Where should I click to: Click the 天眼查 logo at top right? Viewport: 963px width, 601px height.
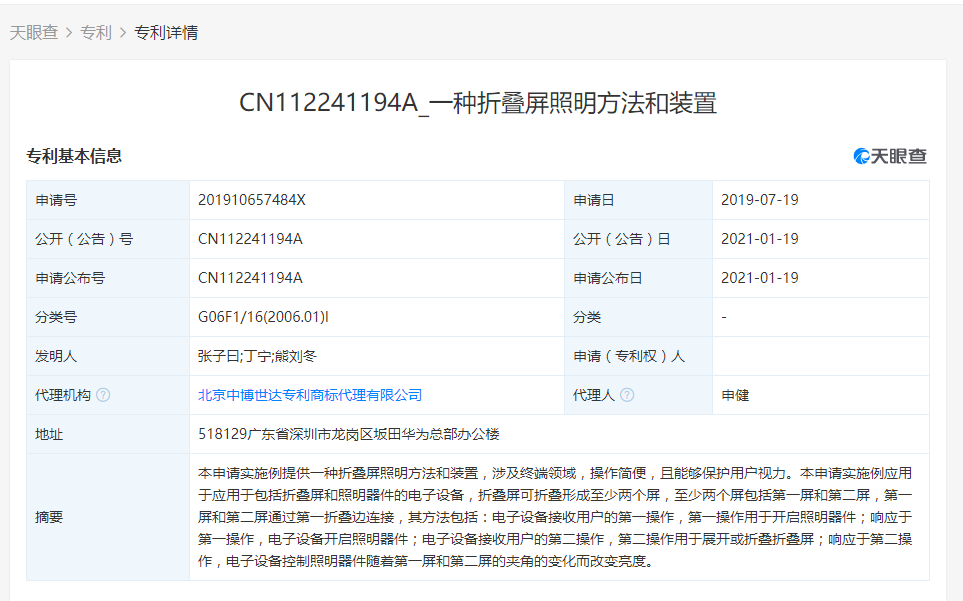point(890,156)
